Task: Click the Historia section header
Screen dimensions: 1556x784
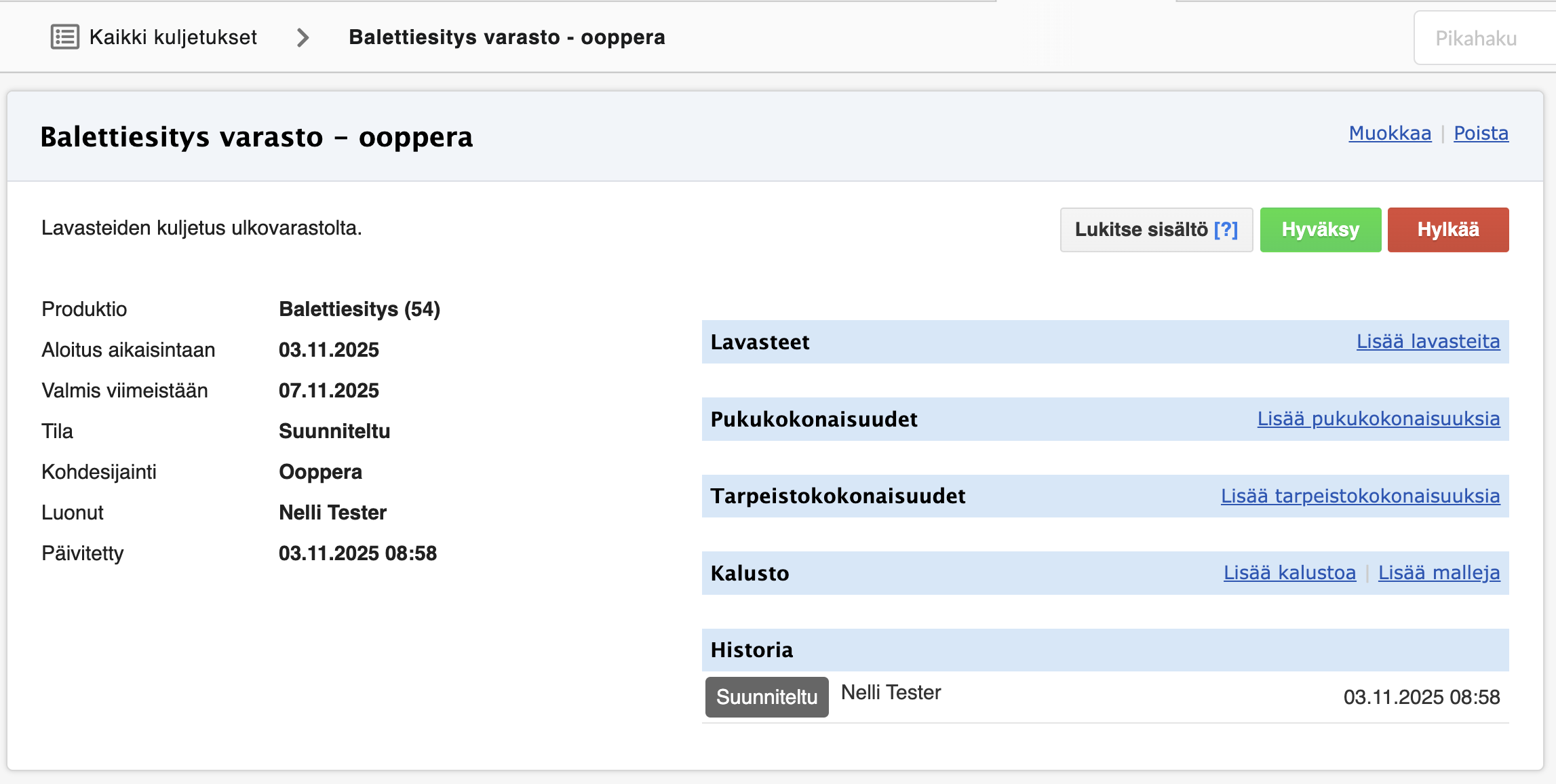Action: [752, 650]
